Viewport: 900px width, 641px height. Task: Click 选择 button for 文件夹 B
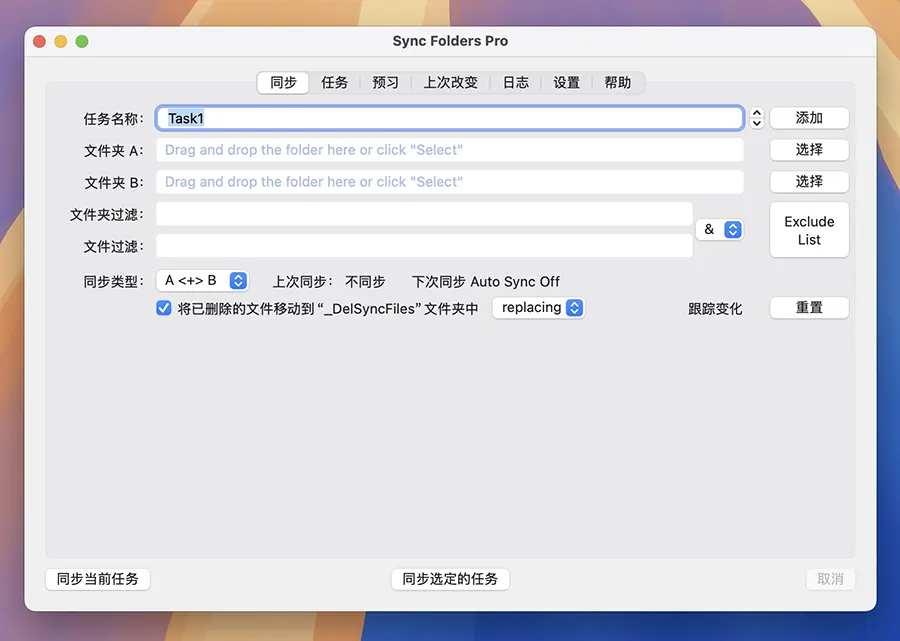809,182
